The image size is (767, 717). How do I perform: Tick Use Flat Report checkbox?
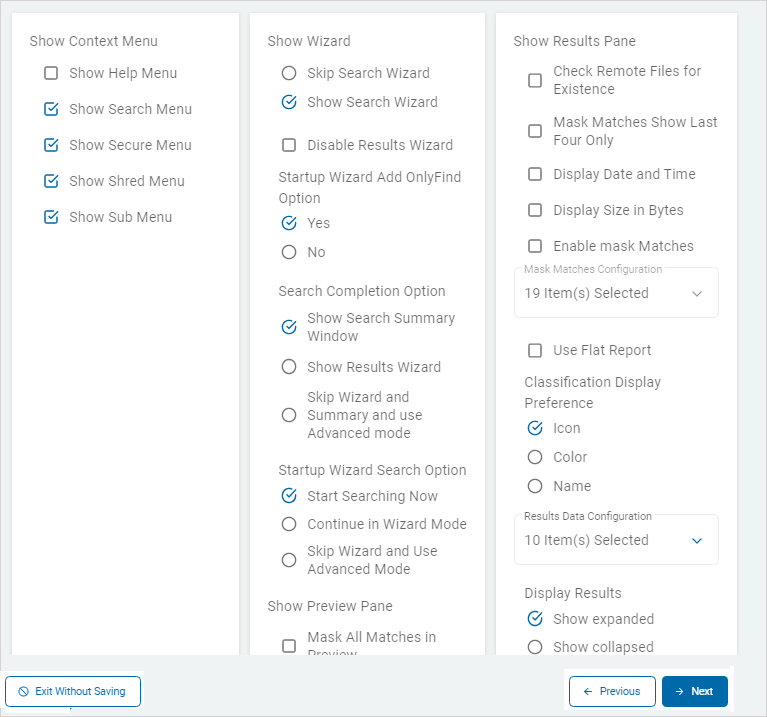(x=535, y=350)
